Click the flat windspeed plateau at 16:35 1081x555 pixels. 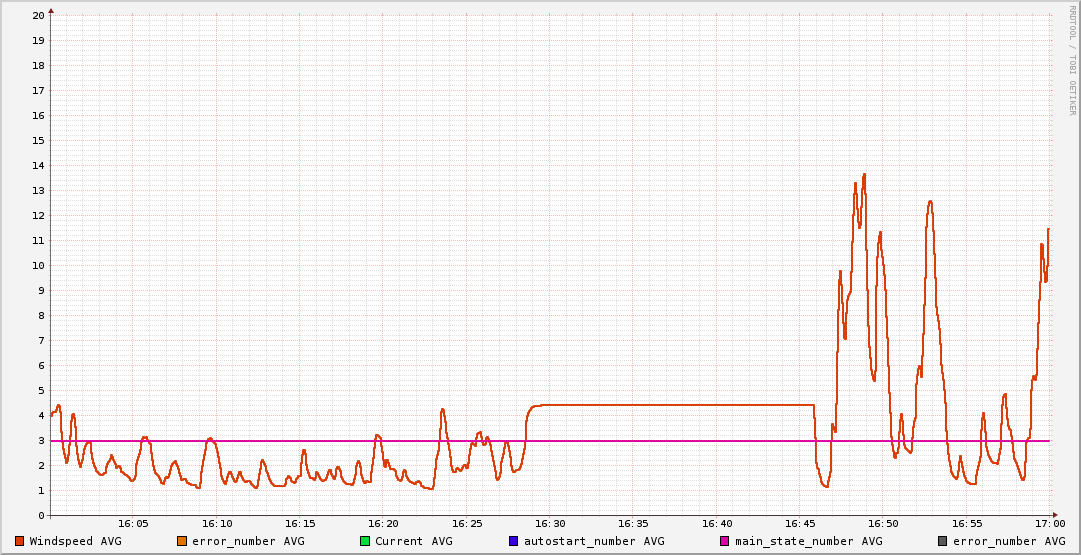(633, 405)
